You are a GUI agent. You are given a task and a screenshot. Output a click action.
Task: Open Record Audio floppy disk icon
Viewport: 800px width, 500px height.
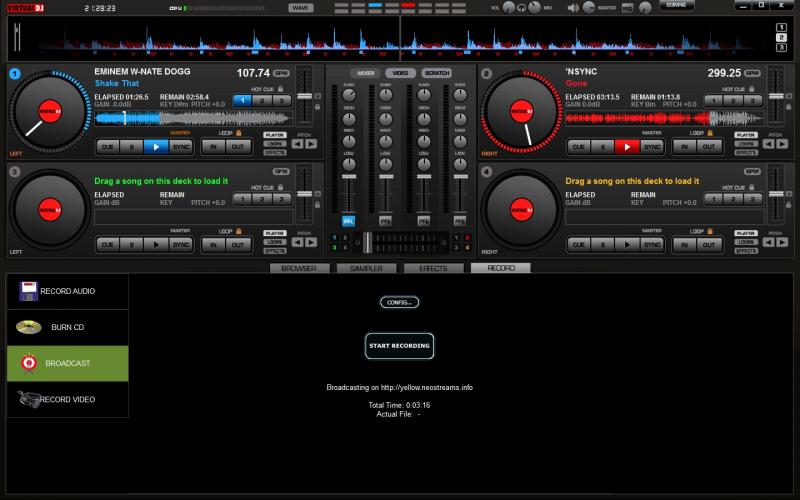pos(28,291)
